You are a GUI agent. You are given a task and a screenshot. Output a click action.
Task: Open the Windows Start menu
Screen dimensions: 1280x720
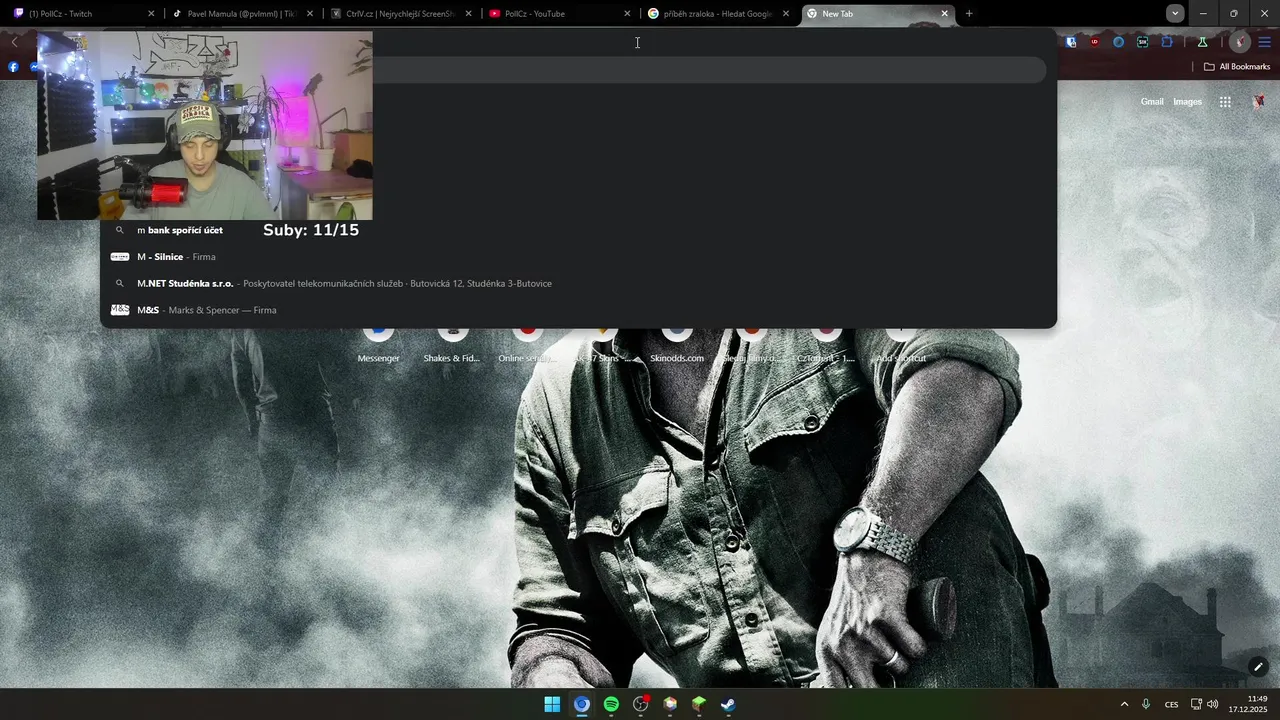[552, 704]
